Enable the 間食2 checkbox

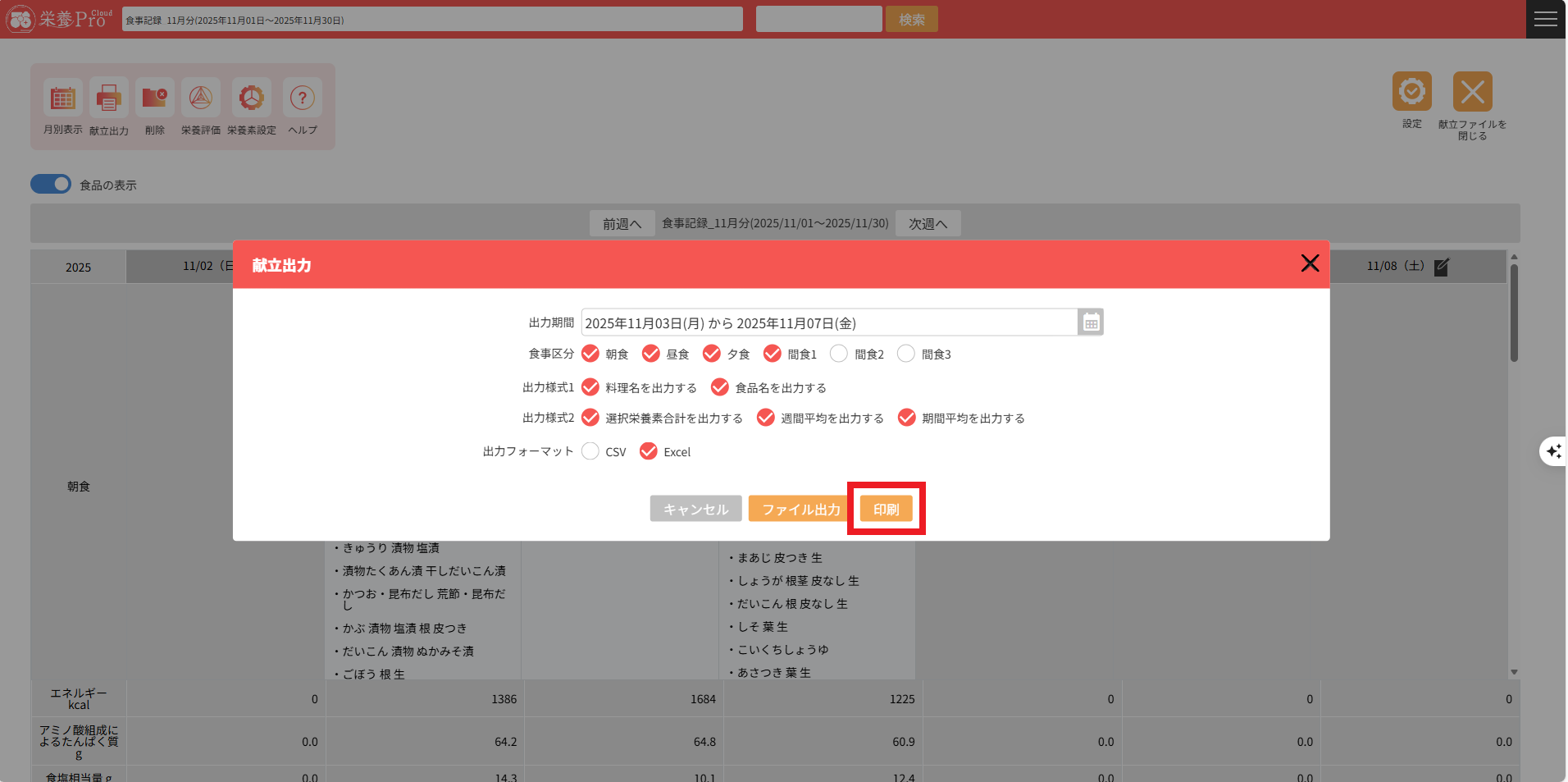click(839, 354)
